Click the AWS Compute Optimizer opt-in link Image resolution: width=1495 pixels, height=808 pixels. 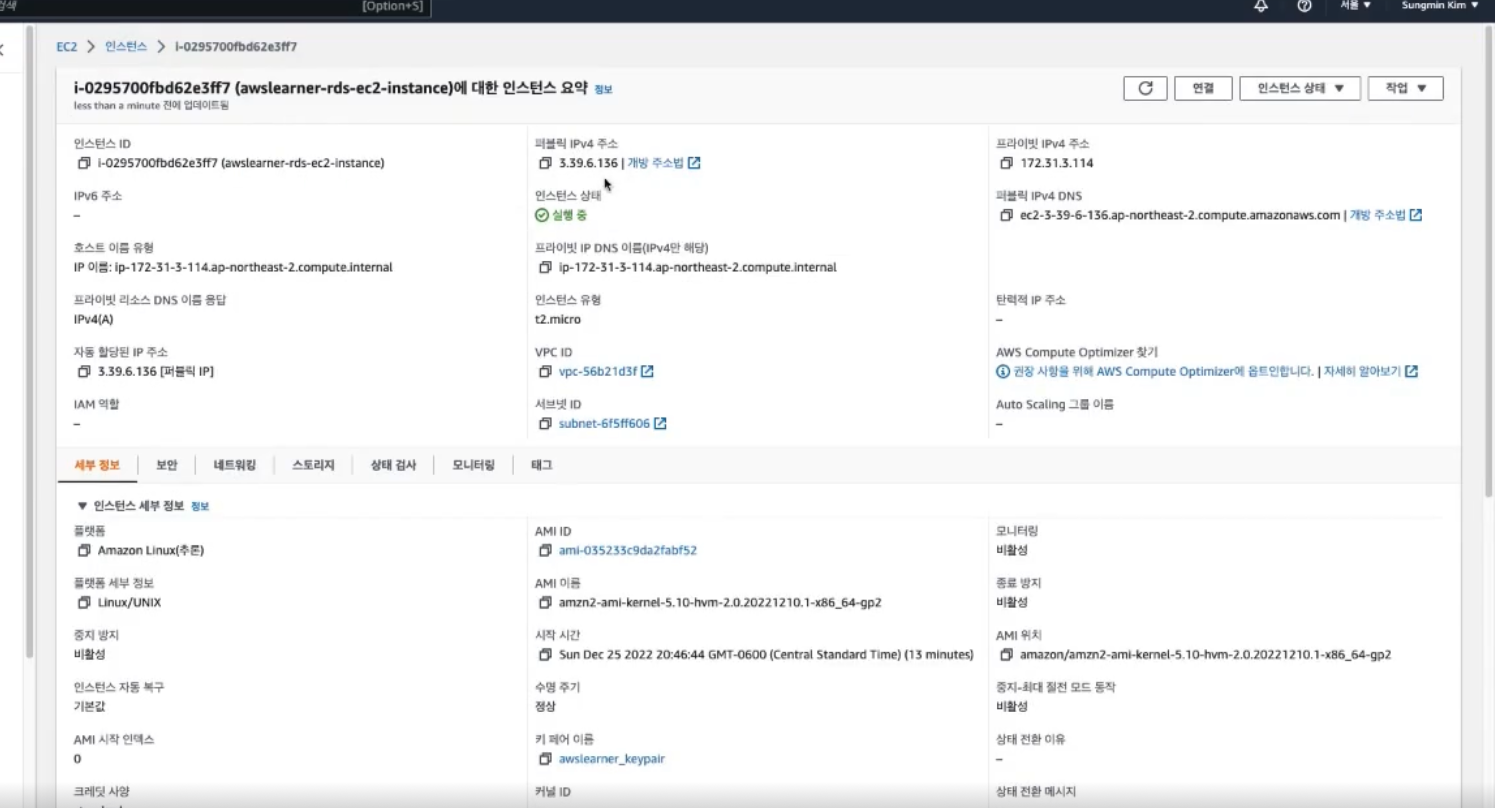(x=1163, y=371)
